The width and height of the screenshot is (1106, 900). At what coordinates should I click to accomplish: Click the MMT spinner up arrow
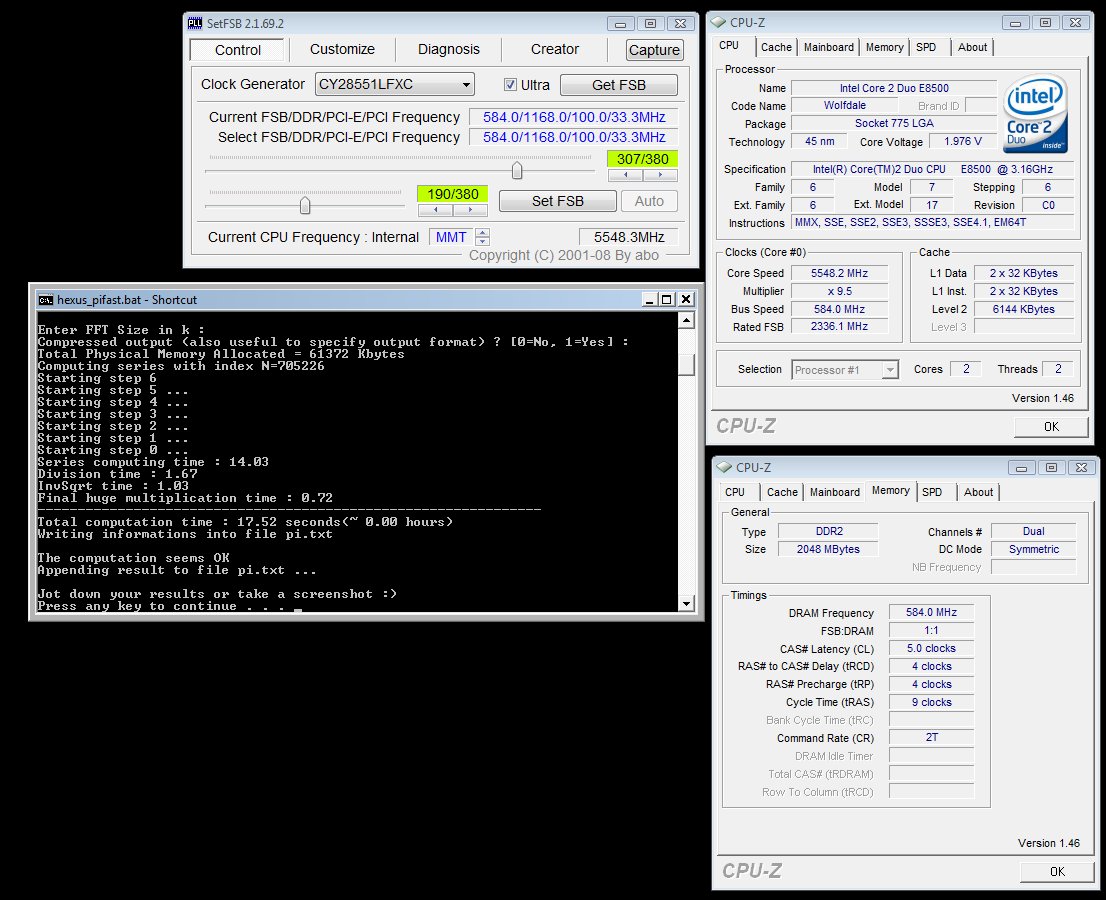pyautogui.click(x=482, y=233)
